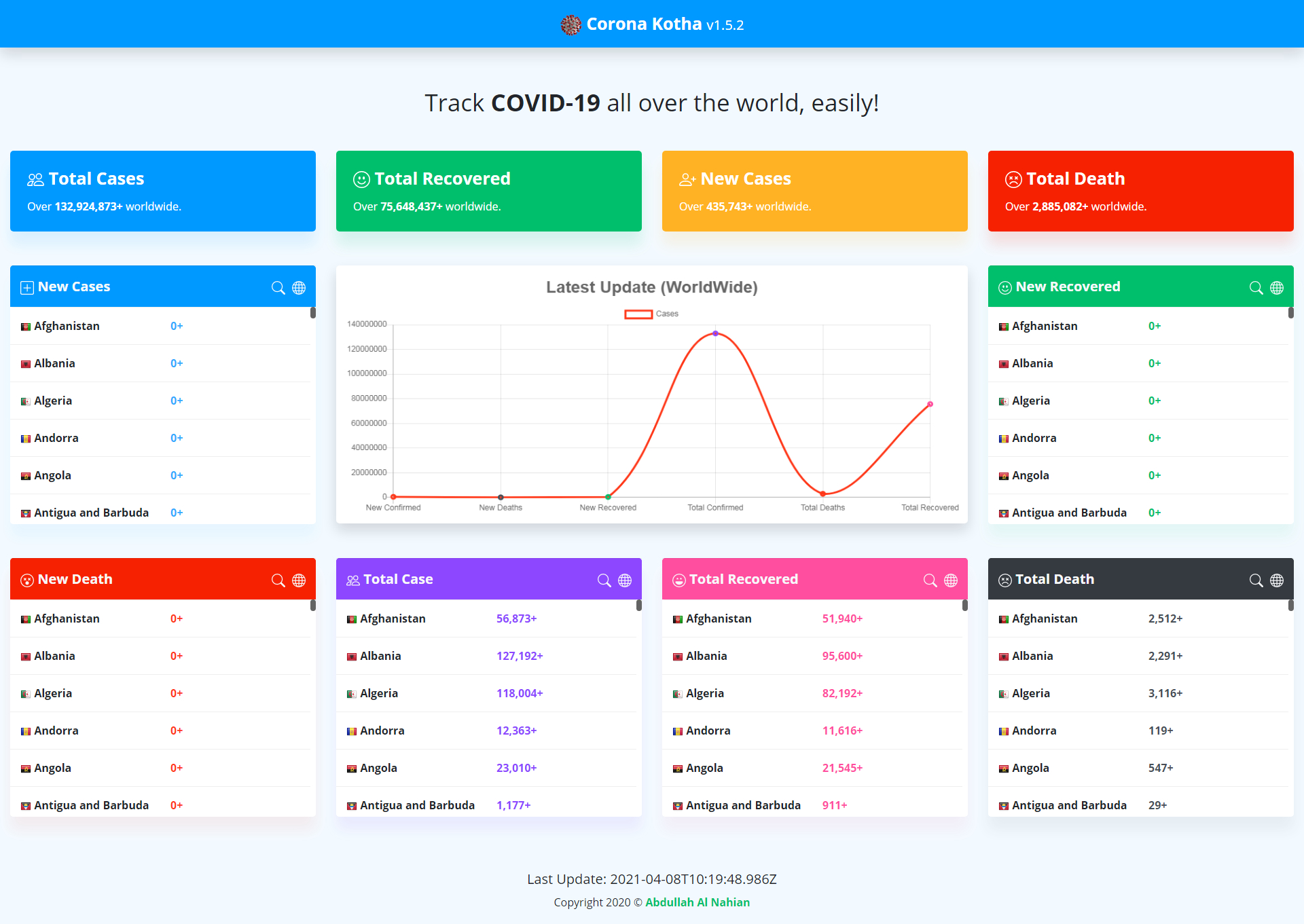Click Total Confirmed data point on chart
The height and width of the screenshot is (924, 1304).
[x=715, y=333]
